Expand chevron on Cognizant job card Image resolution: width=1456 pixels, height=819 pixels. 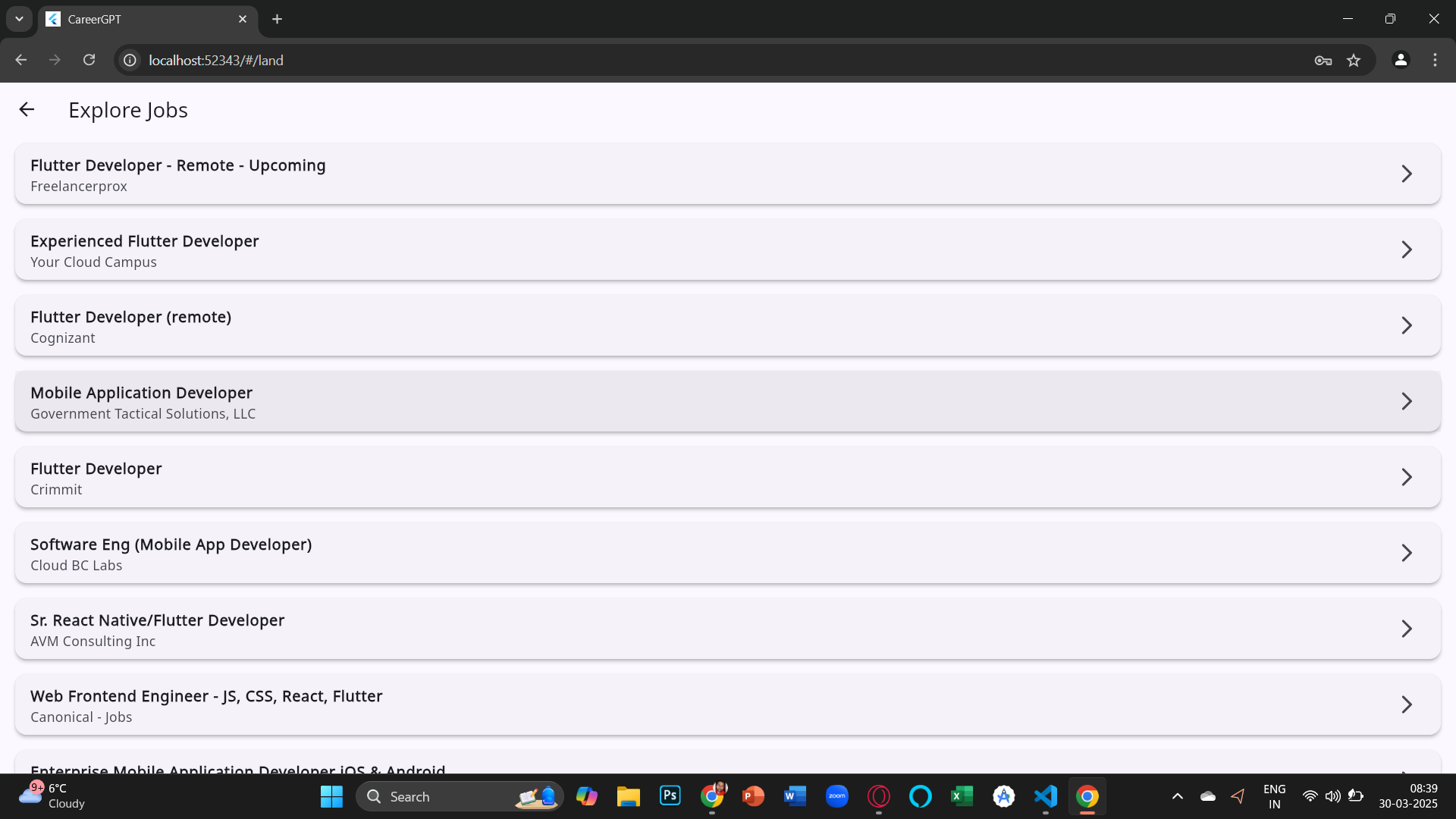(1406, 325)
